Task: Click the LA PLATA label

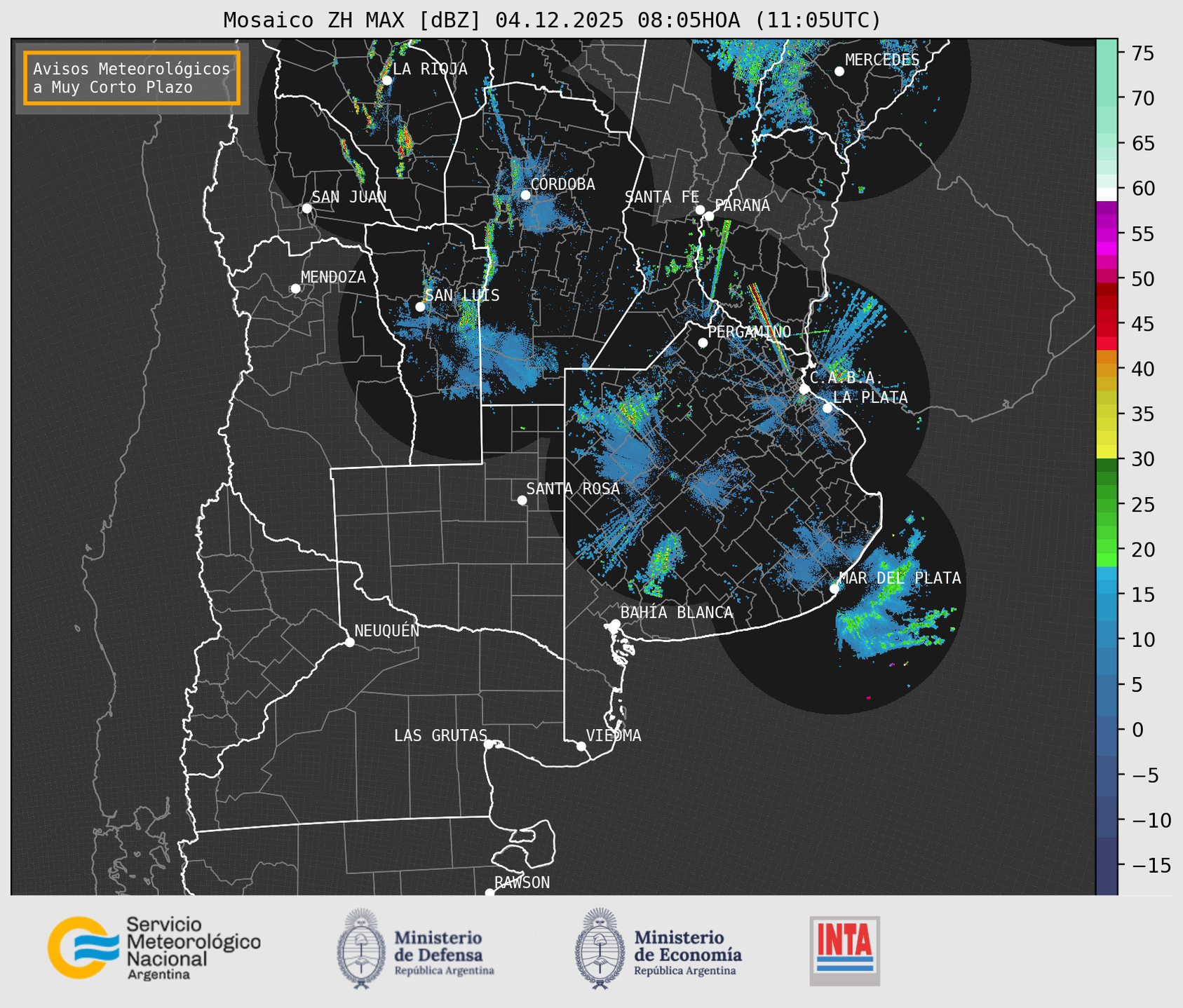Action: click(870, 397)
